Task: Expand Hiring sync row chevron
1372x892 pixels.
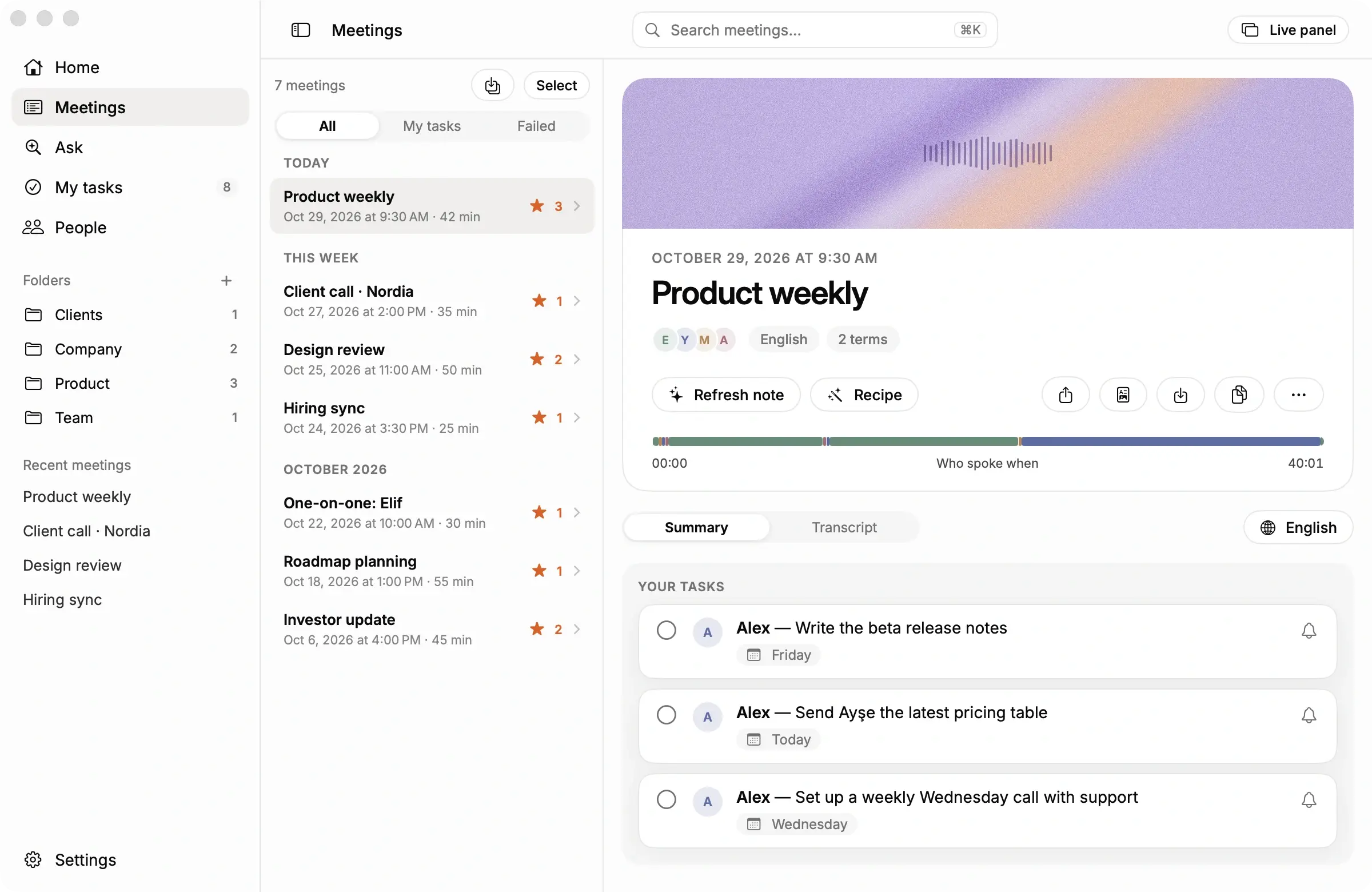Action: point(576,417)
